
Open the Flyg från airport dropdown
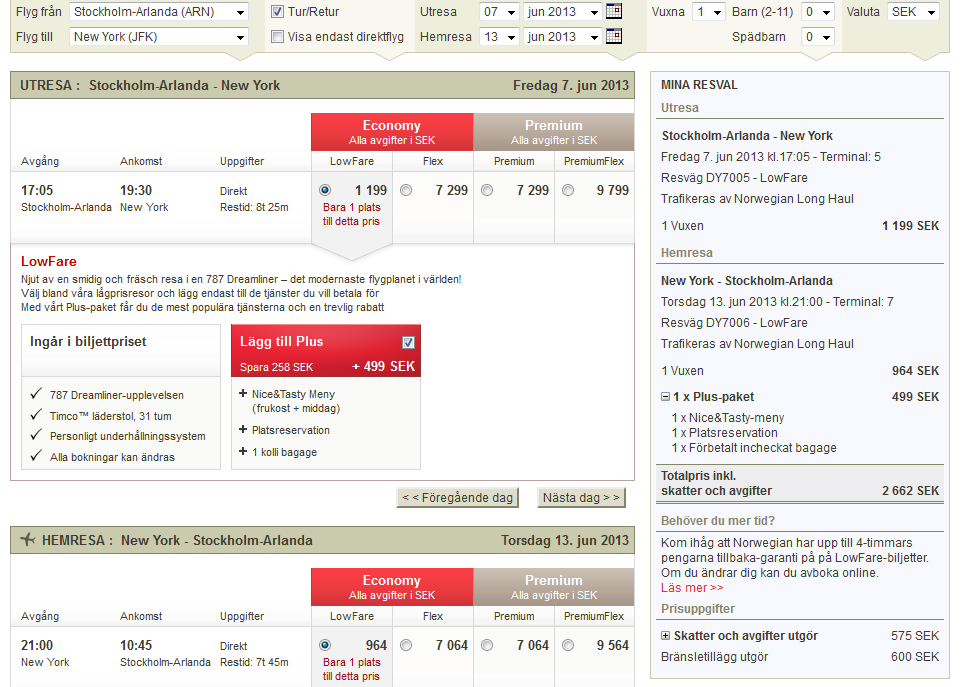coord(159,12)
